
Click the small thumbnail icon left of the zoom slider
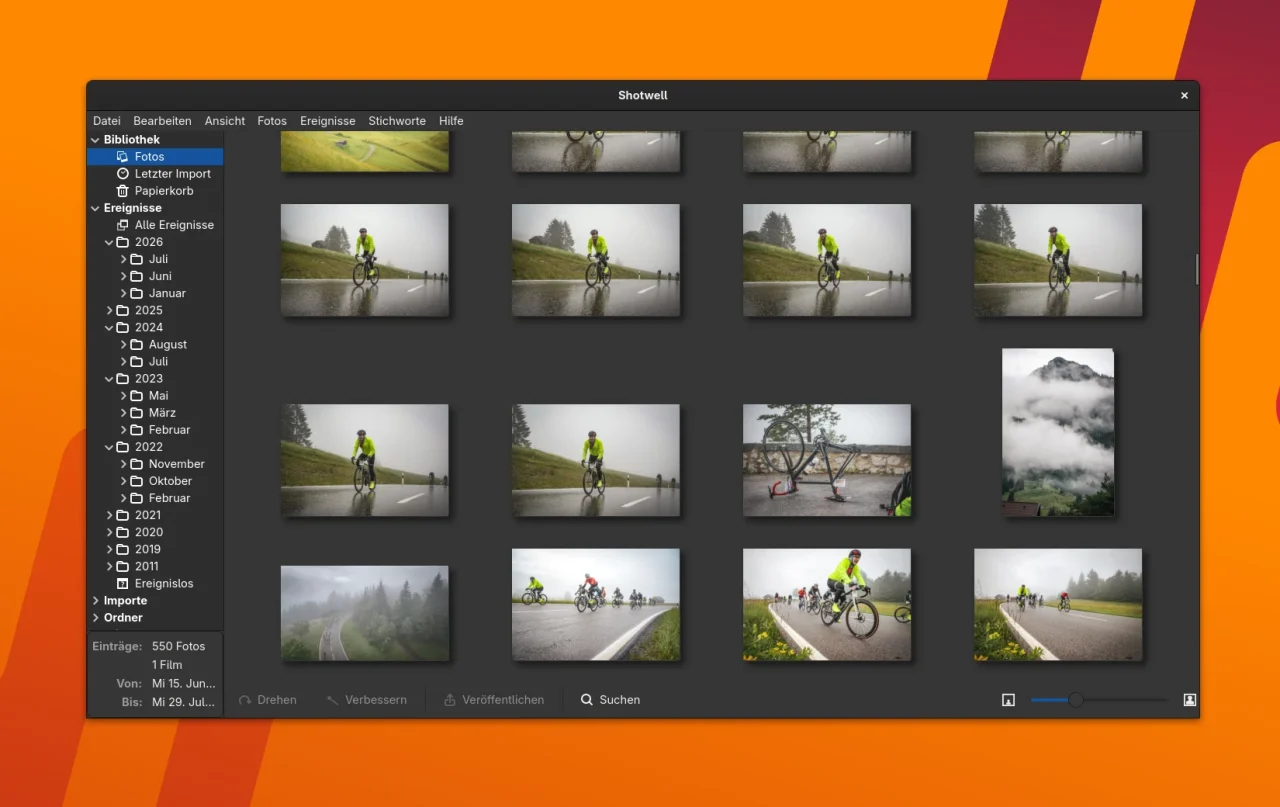(1008, 700)
